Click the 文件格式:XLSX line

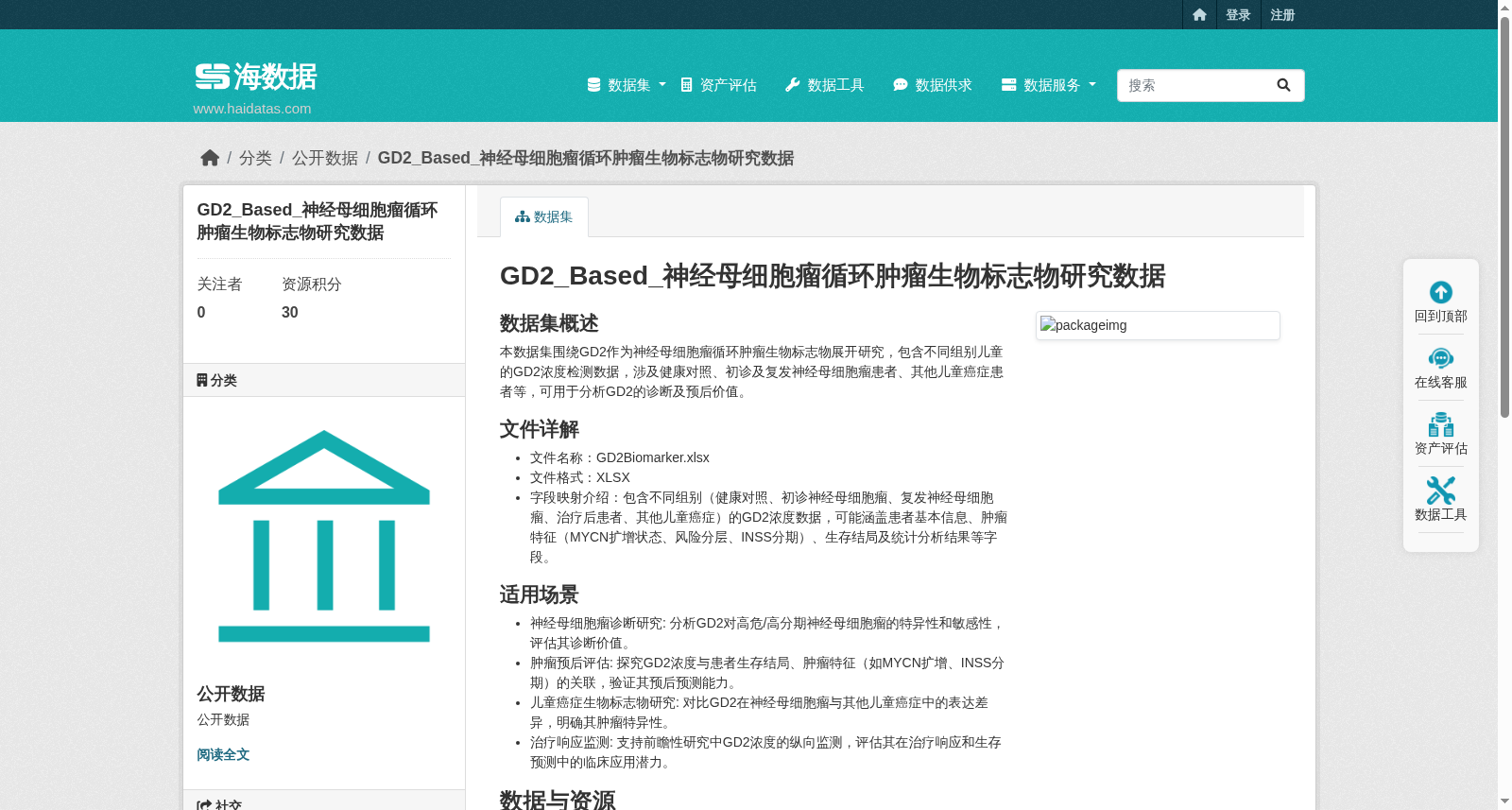coord(580,477)
